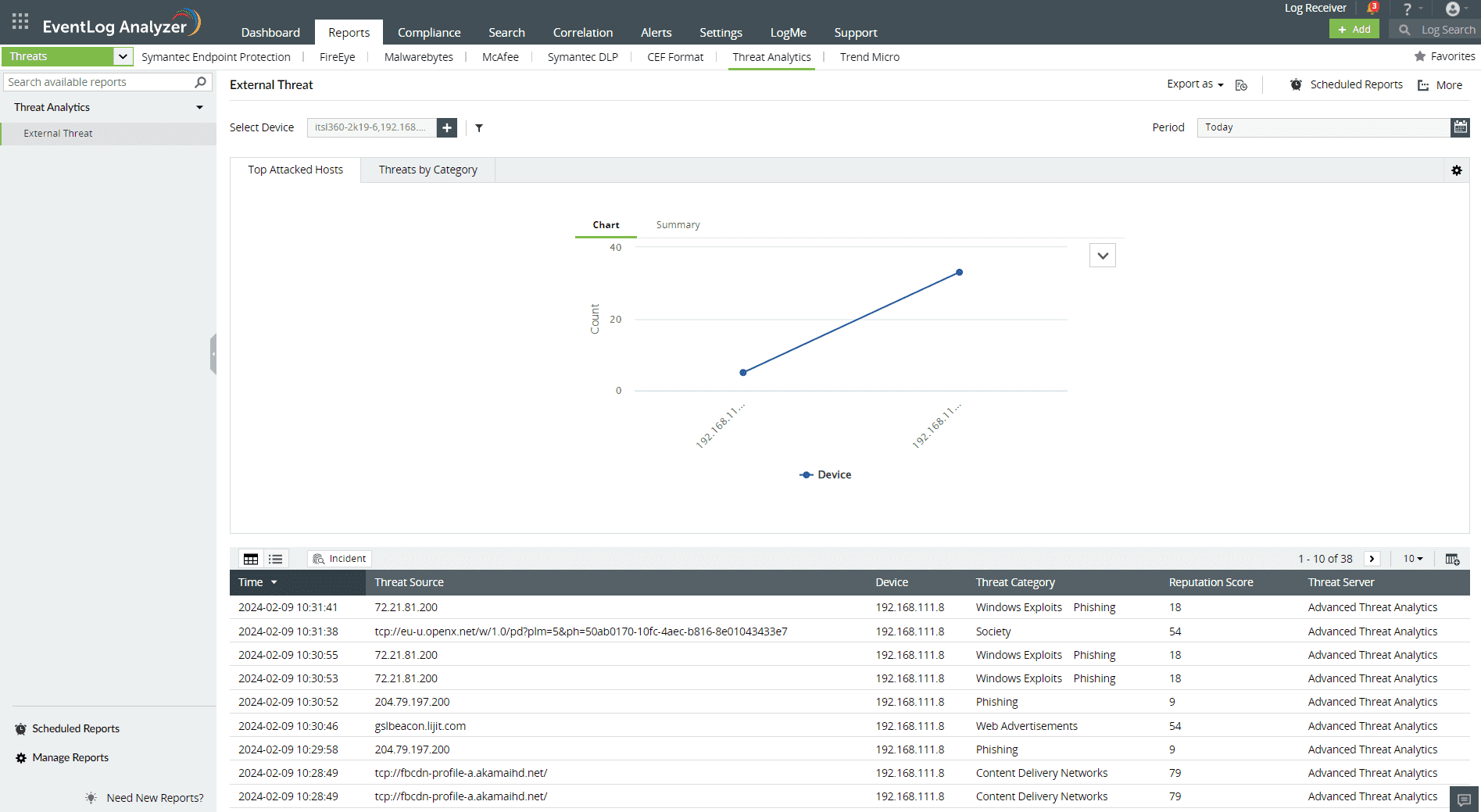The image size is (1481, 812).
Task: Click the Log Search box
Action: pos(1435,30)
